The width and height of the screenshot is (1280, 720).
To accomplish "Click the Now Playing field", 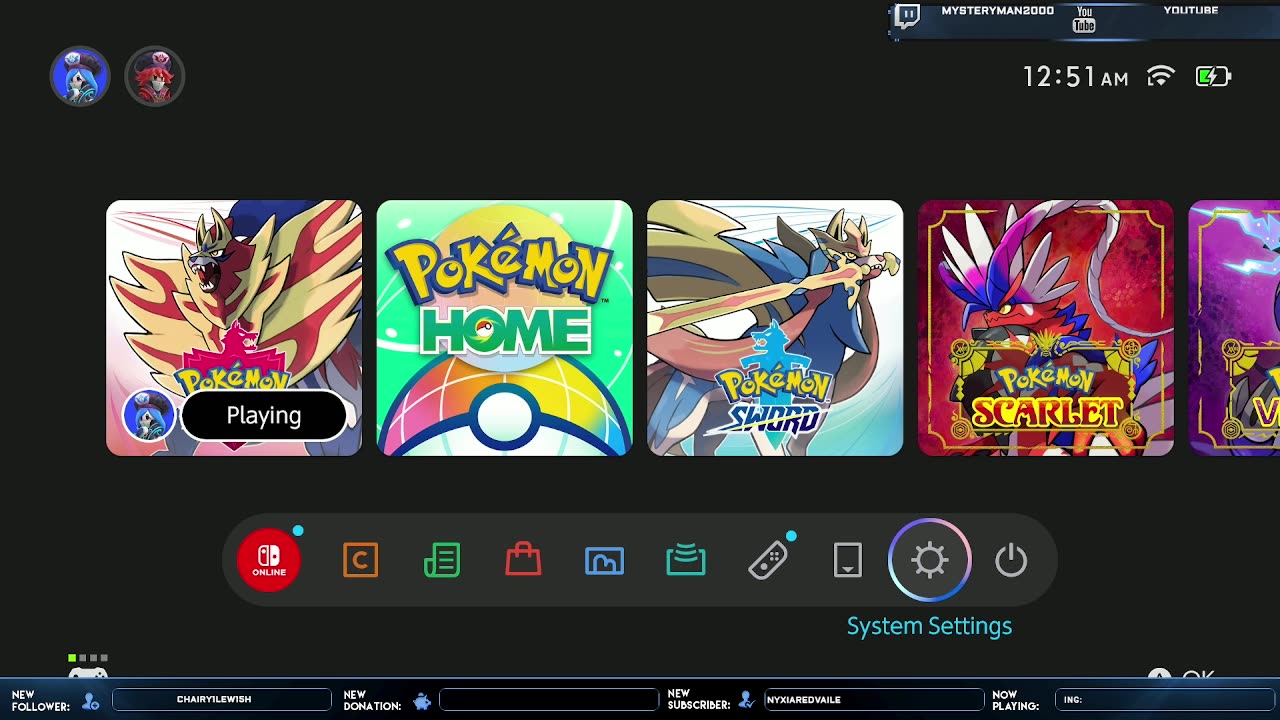I will (1163, 700).
